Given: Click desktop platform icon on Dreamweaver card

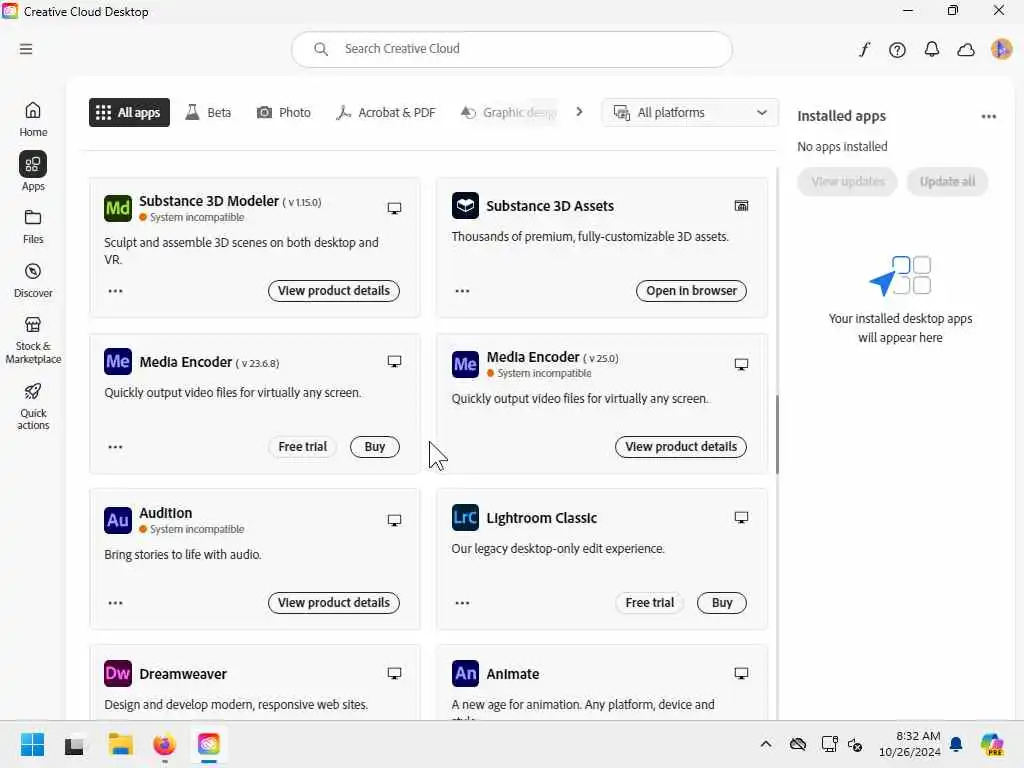Looking at the screenshot, I should [394, 673].
